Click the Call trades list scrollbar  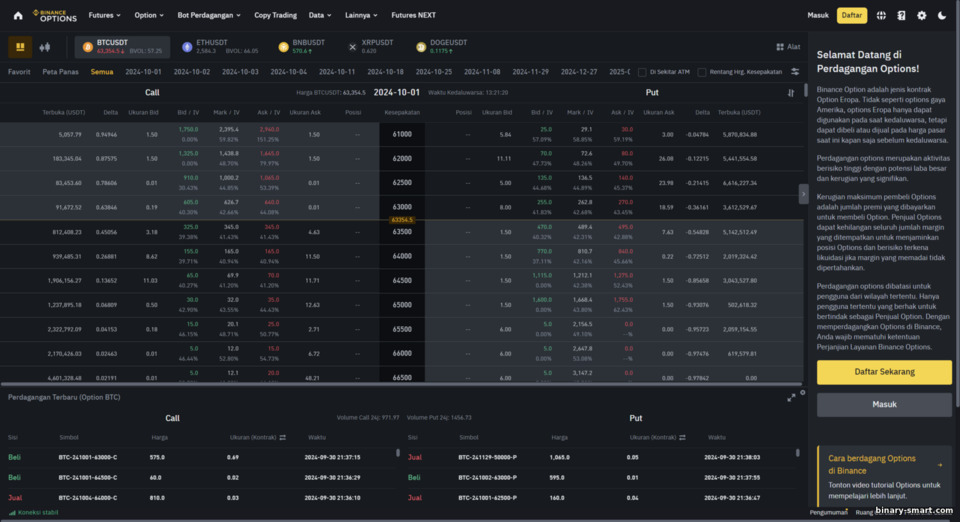click(x=398, y=453)
